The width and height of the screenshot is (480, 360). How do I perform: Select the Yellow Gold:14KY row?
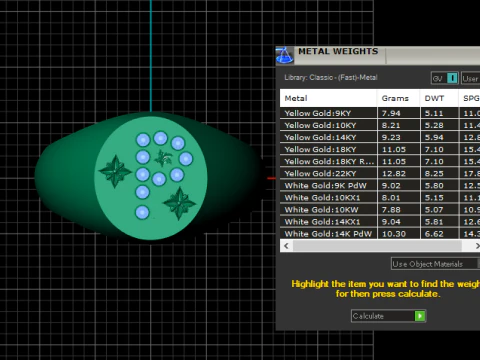point(380,137)
